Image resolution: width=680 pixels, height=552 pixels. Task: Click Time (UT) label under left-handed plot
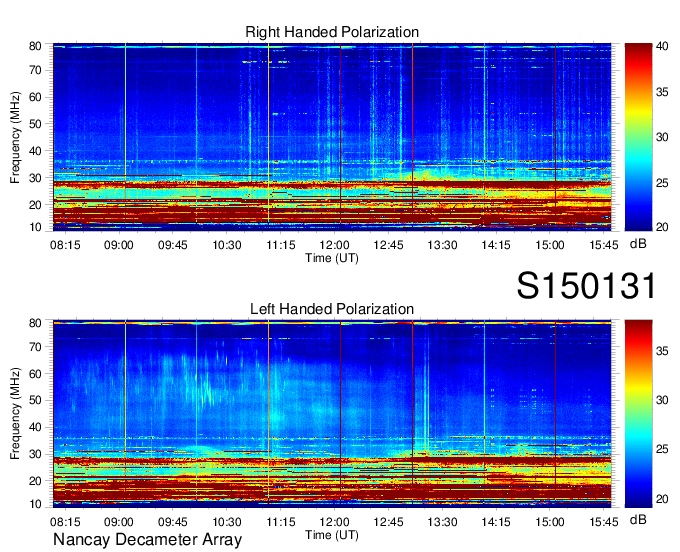pyautogui.click(x=332, y=535)
